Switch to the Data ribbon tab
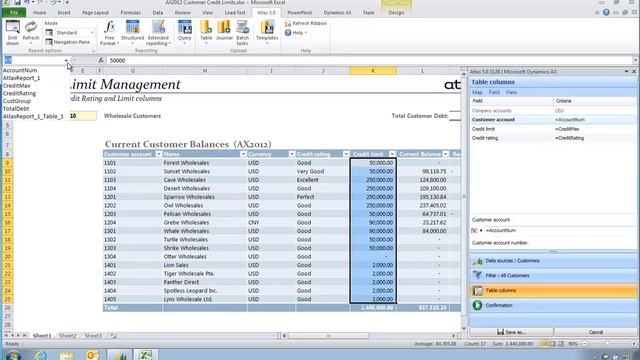The height and width of the screenshot is (360, 640). pyautogui.click(x=158, y=13)
